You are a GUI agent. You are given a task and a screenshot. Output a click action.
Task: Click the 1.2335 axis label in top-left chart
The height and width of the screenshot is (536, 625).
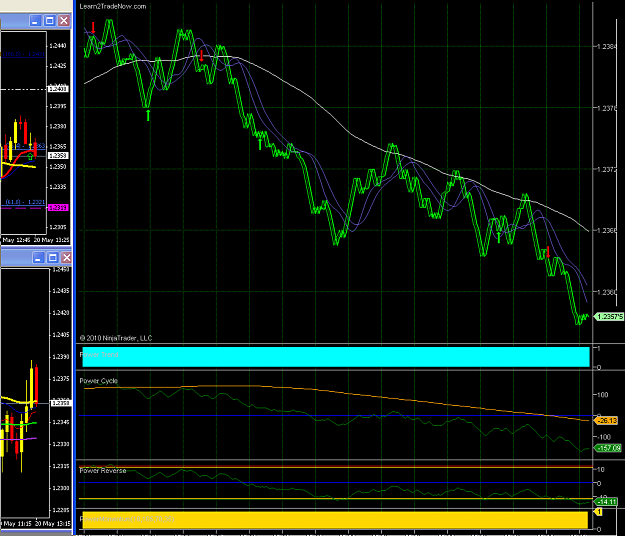coord(58,187)
